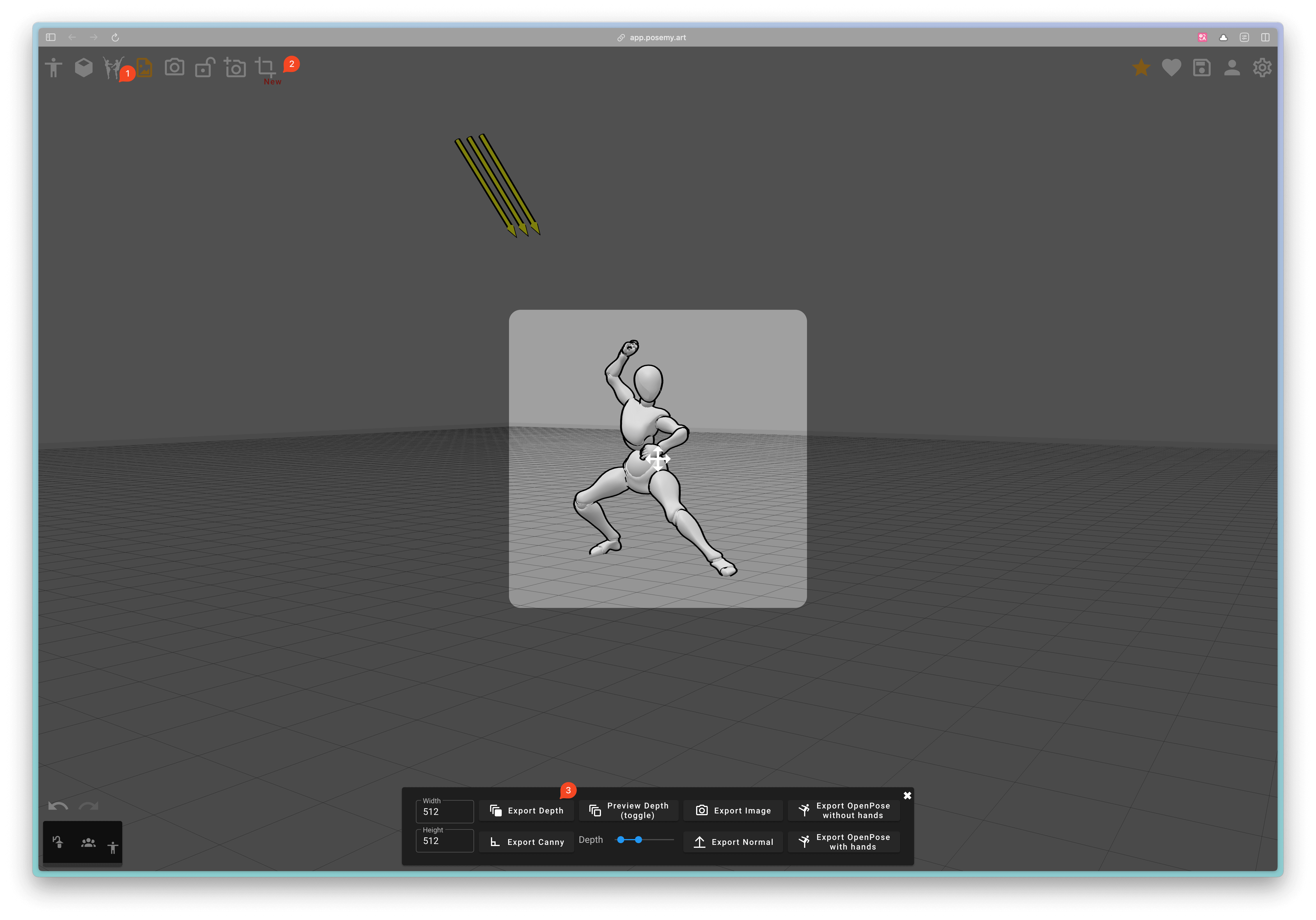Click the dancers pose library icon
The width and height of the screenshot is (1316, 920).
click(112, 68)
